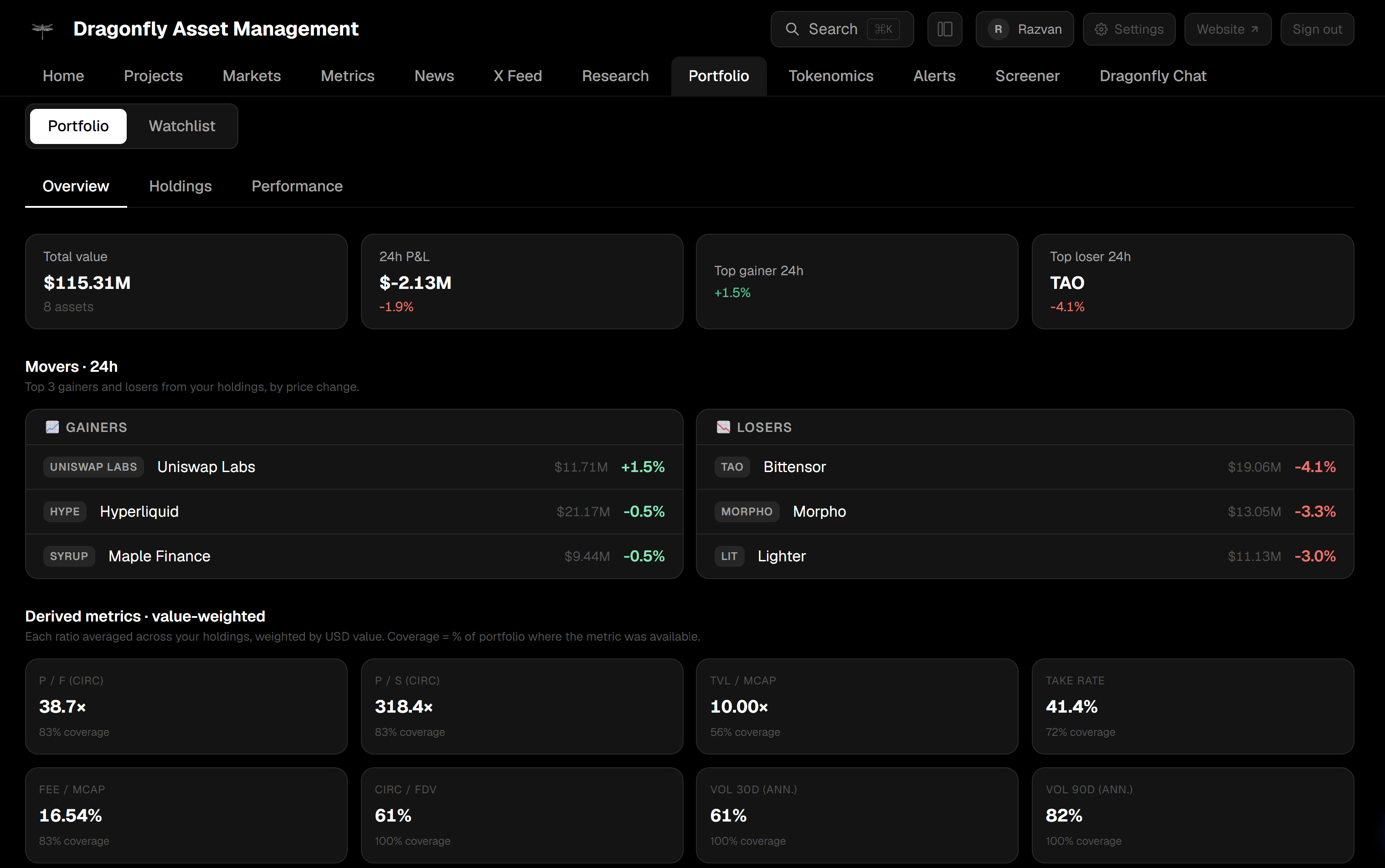Viewport: 1385px width, 868px height.
Task: Open the Lighter row
Action: pos(1025,556)
